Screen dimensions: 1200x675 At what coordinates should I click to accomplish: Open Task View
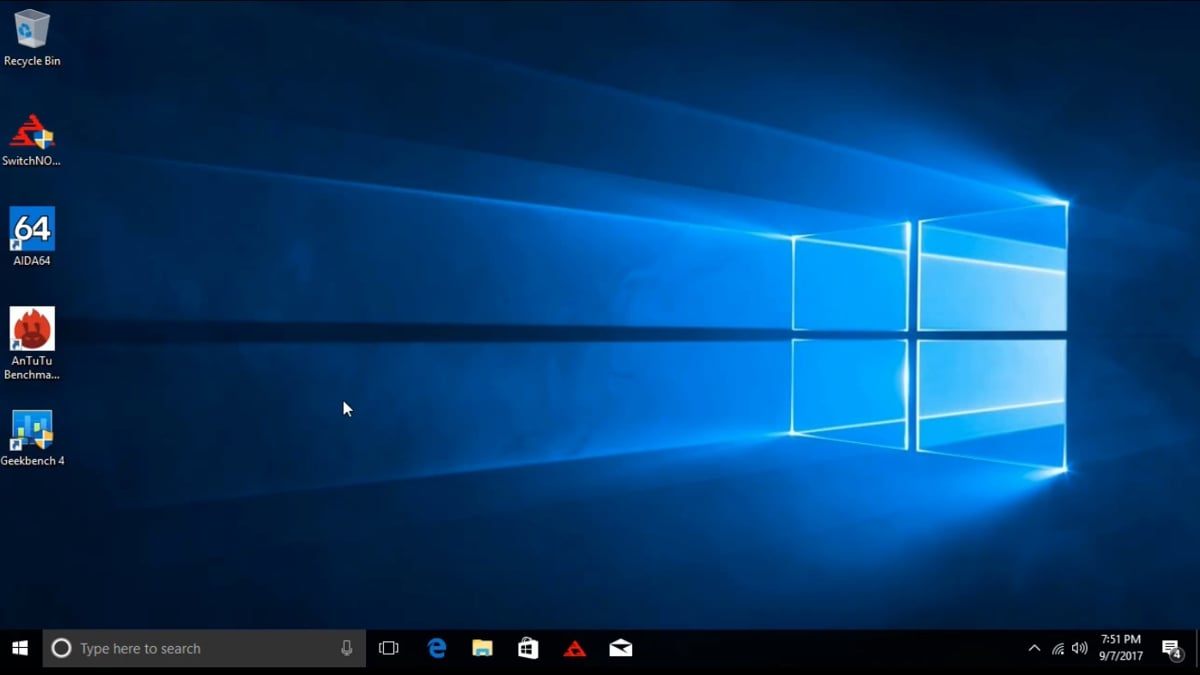pyautogui.click(x=388, y=648)
